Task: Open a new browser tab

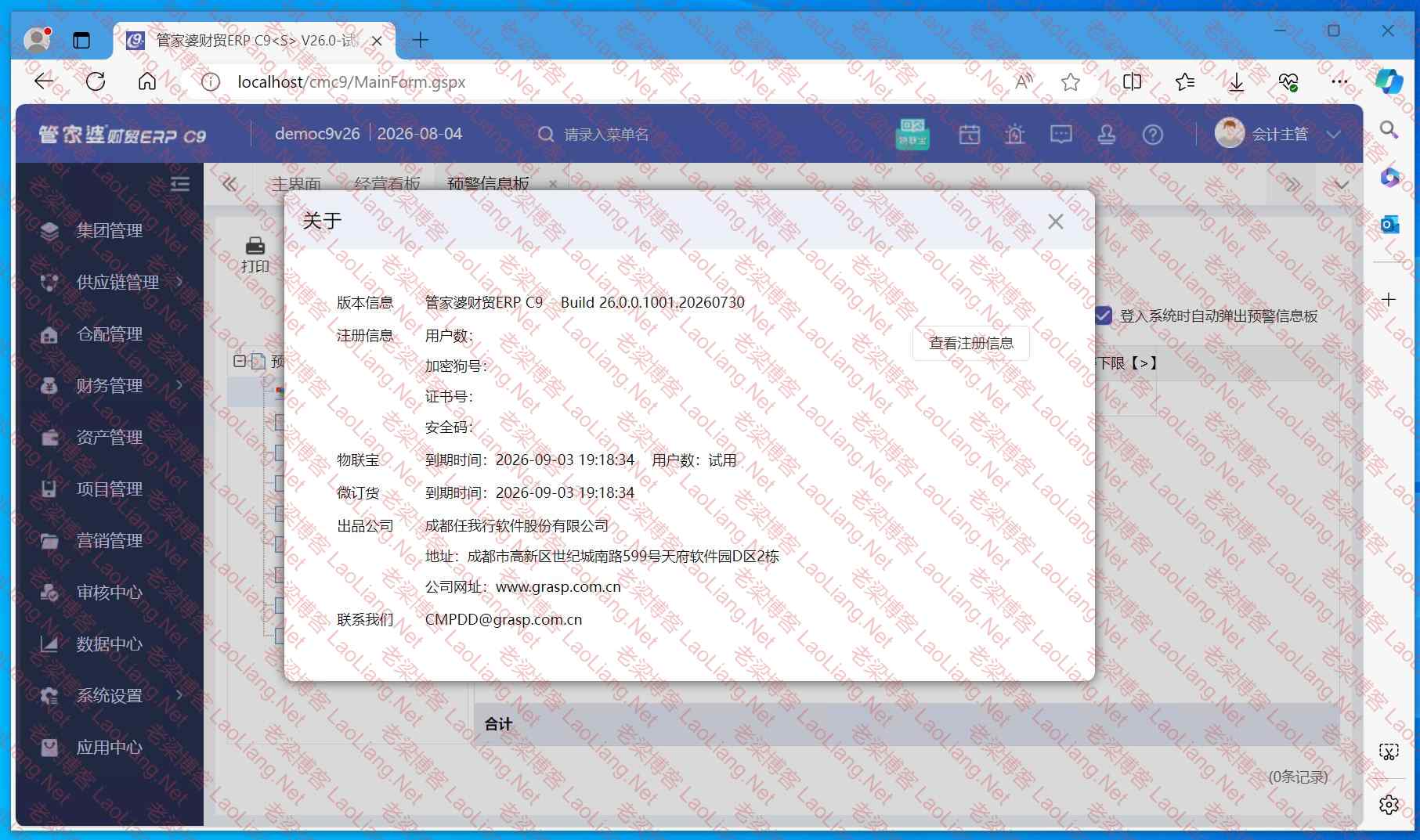Action: point(420,40)
